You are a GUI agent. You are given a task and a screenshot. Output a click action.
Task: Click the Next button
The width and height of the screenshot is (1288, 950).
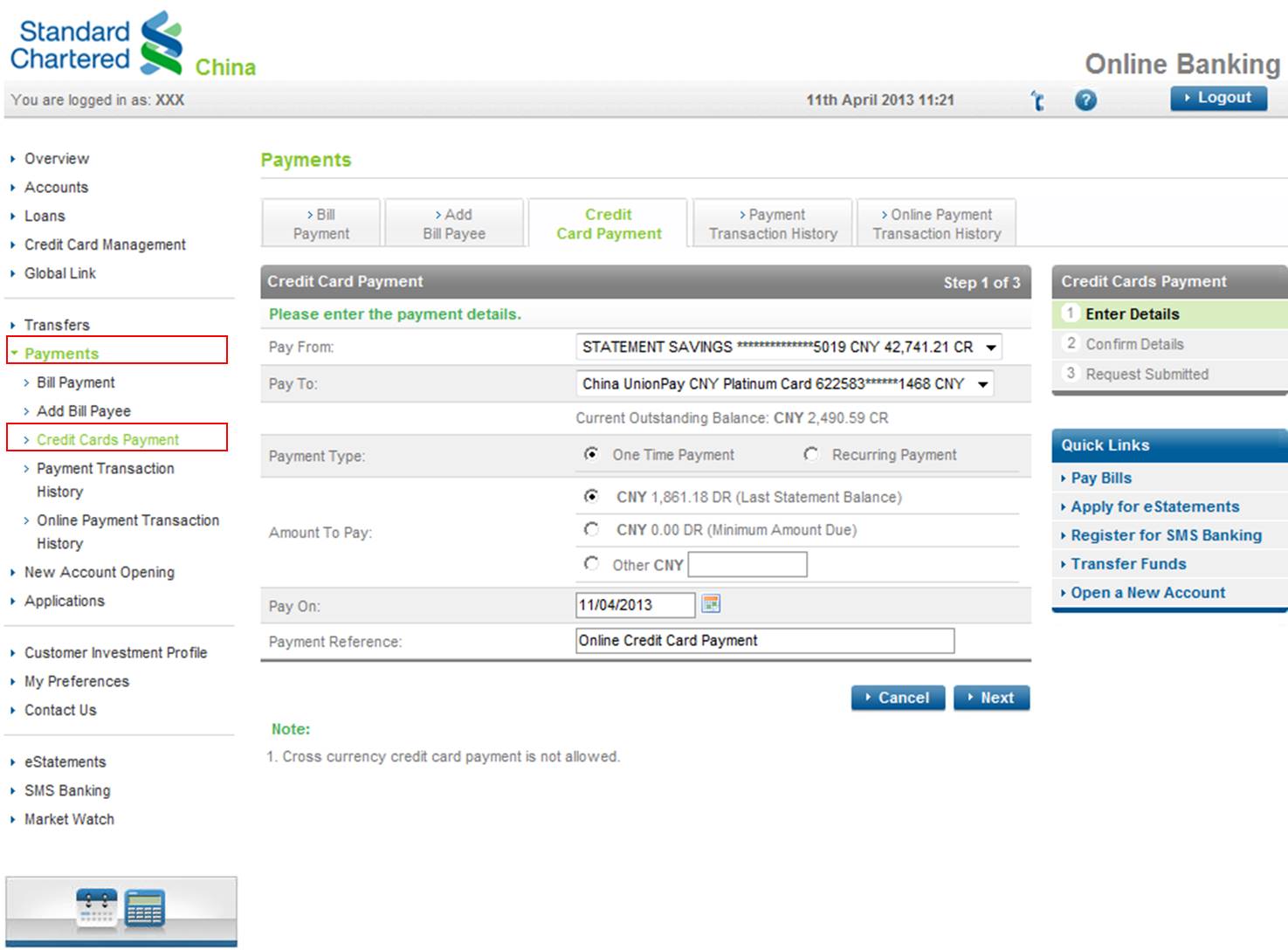click(992, 698)
